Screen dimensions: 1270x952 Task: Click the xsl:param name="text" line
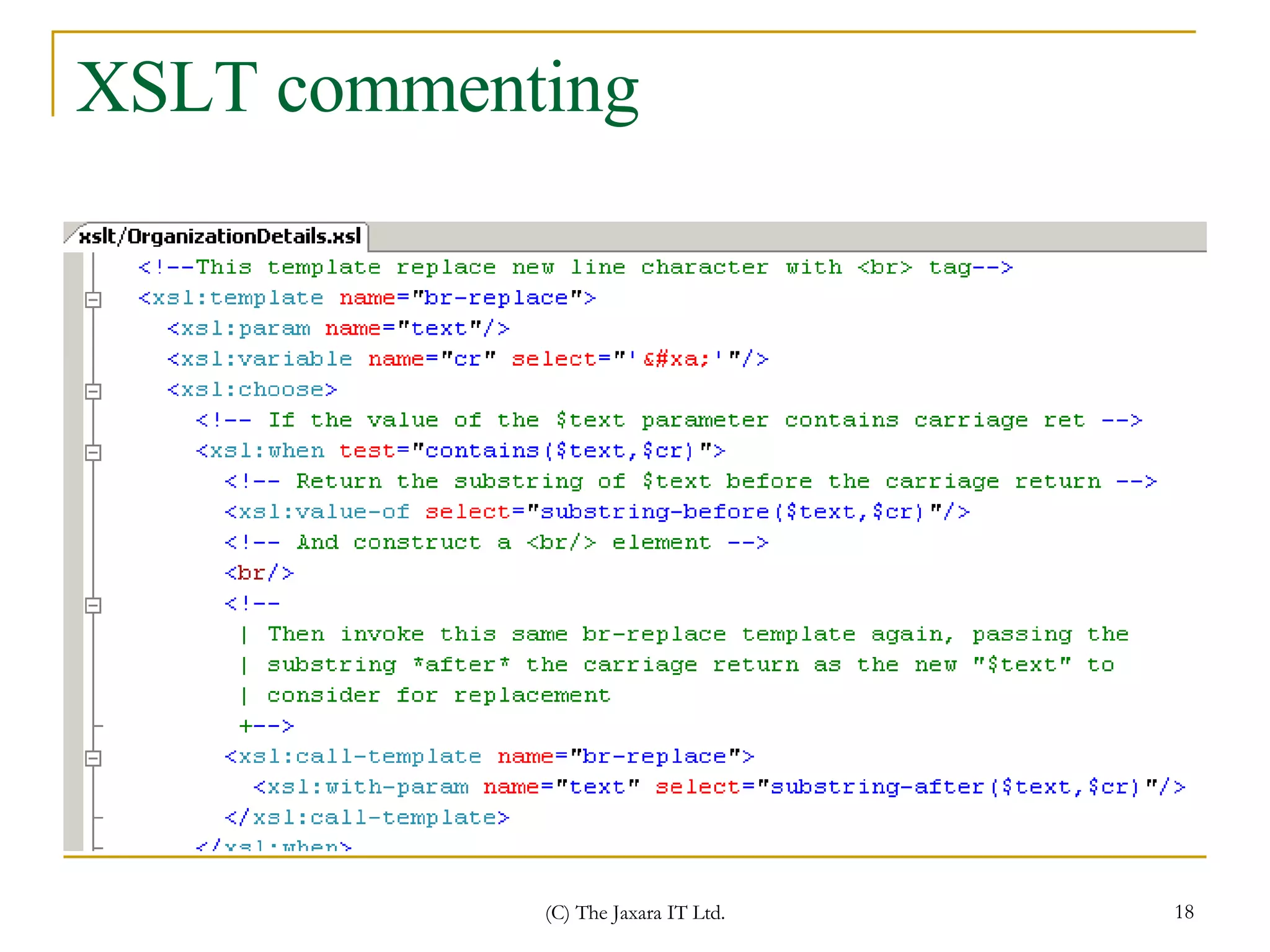coord(339,328)
